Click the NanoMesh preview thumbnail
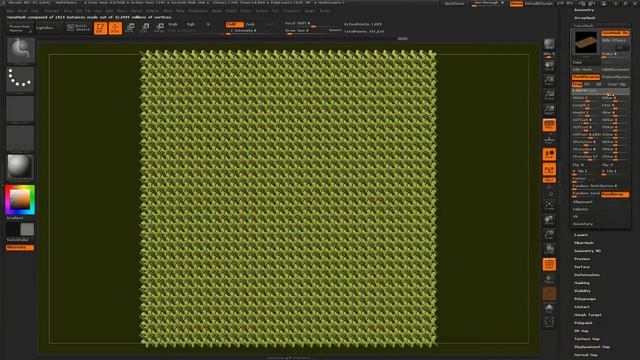This screenshot has width=640, height=360. [586, 42]
